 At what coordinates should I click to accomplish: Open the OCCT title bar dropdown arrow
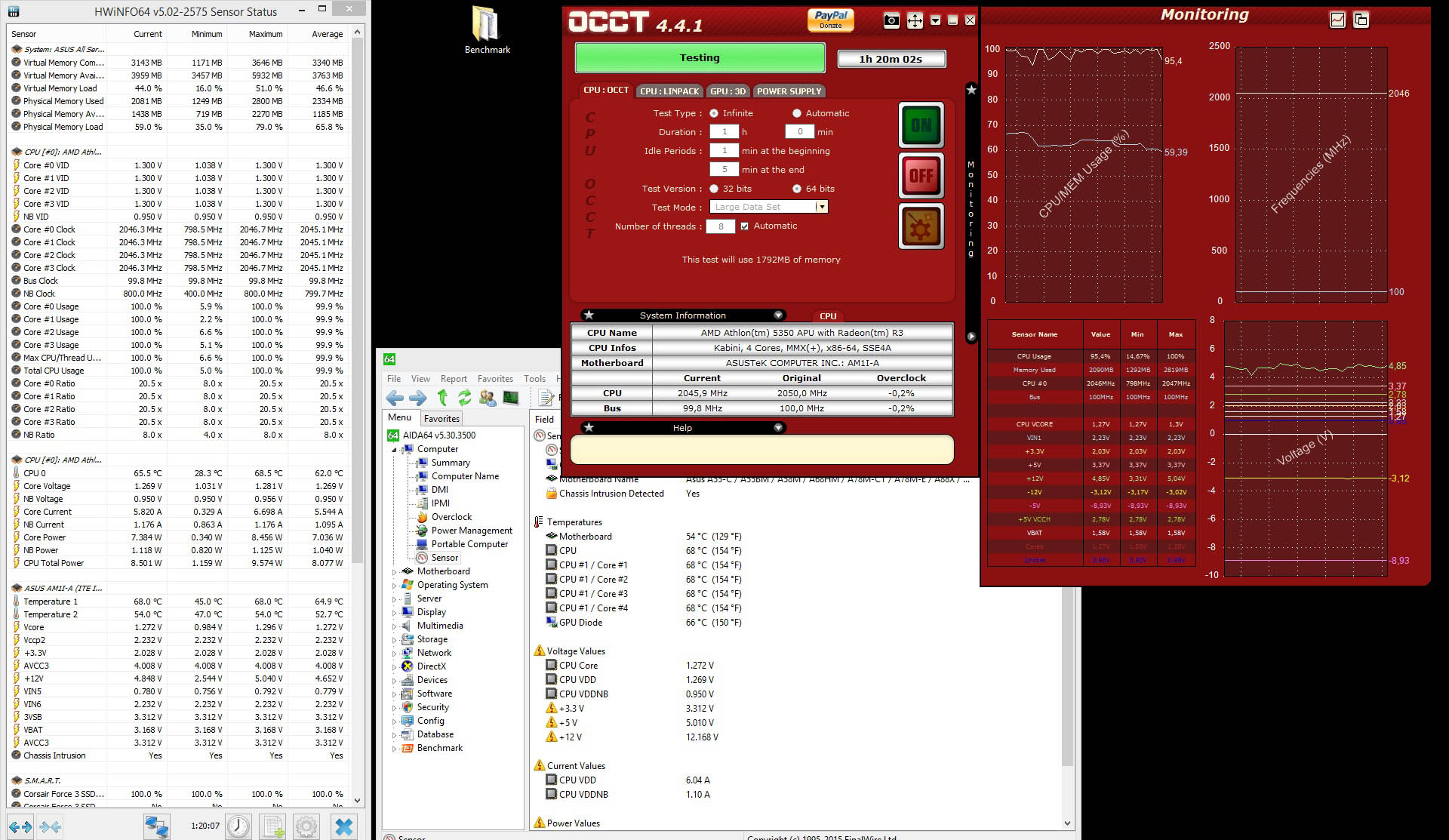(936, 20)
